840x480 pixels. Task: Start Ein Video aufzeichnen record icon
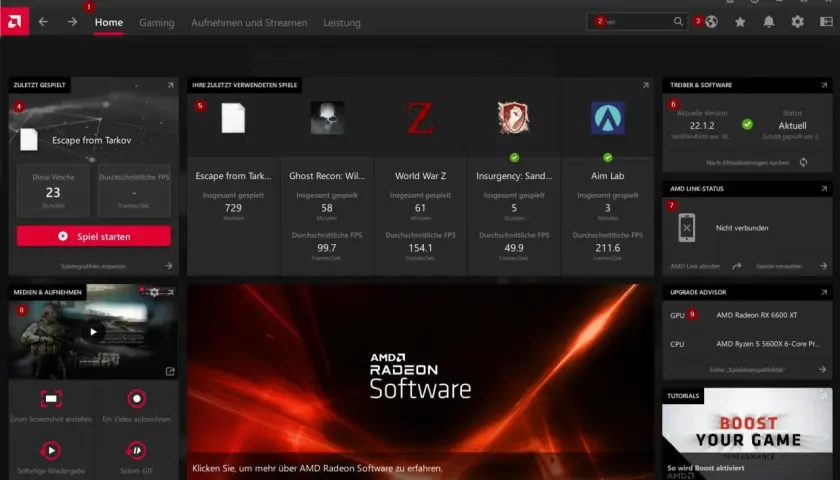137,399
